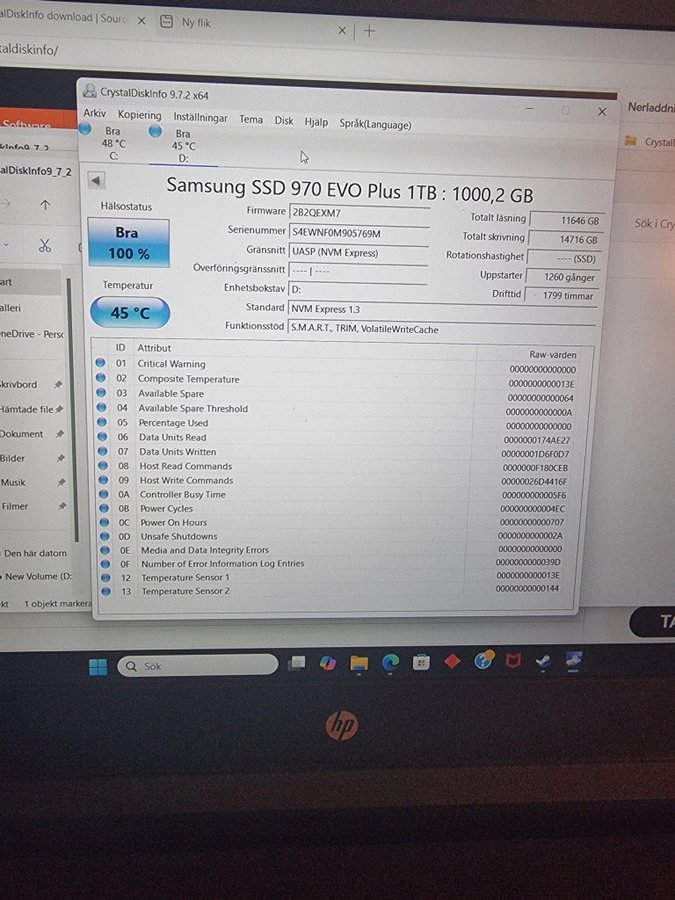Click the previous disk arrow button
675x900 pixels.
[96, 181]
